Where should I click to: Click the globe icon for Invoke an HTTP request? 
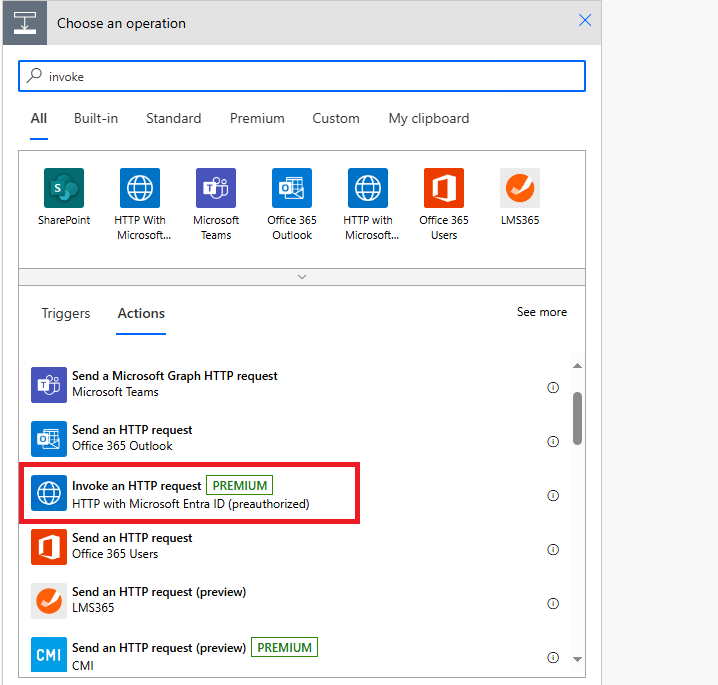click(49, 493)
